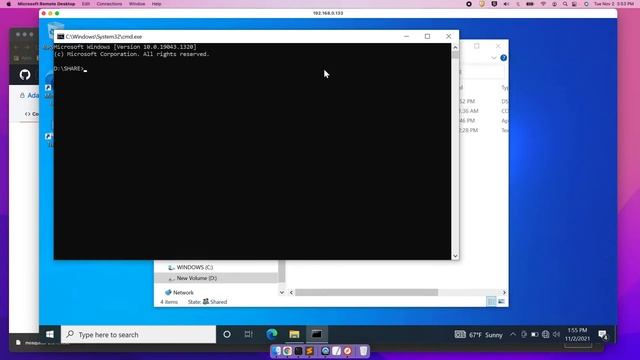The image size is (640, 360).
Task: Open Task View from the taskbar
Action: (x=248, y=334)
